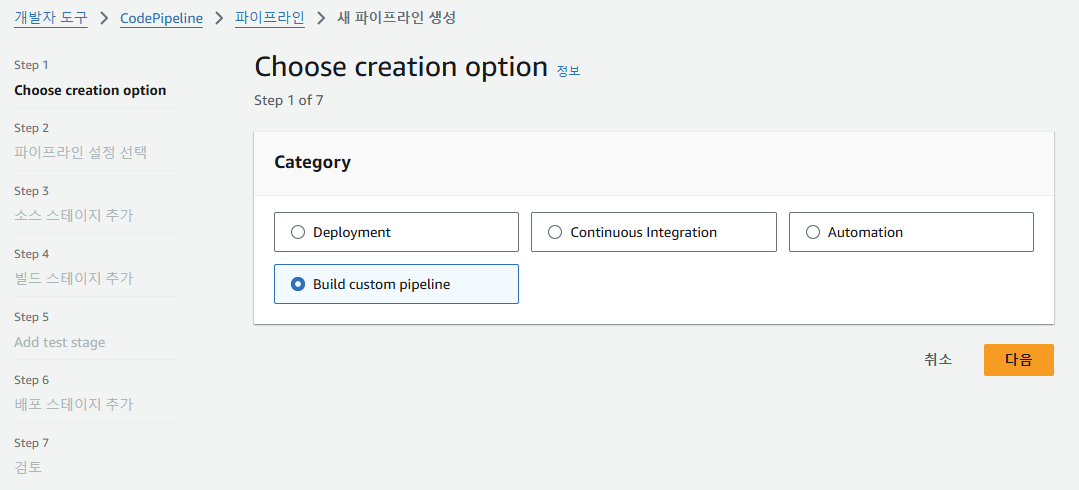Open Step 6 배포 스테이지 추가
The height and width of the screenshot is (490, 1079).
pyautogui.click(x=73, y=405)
